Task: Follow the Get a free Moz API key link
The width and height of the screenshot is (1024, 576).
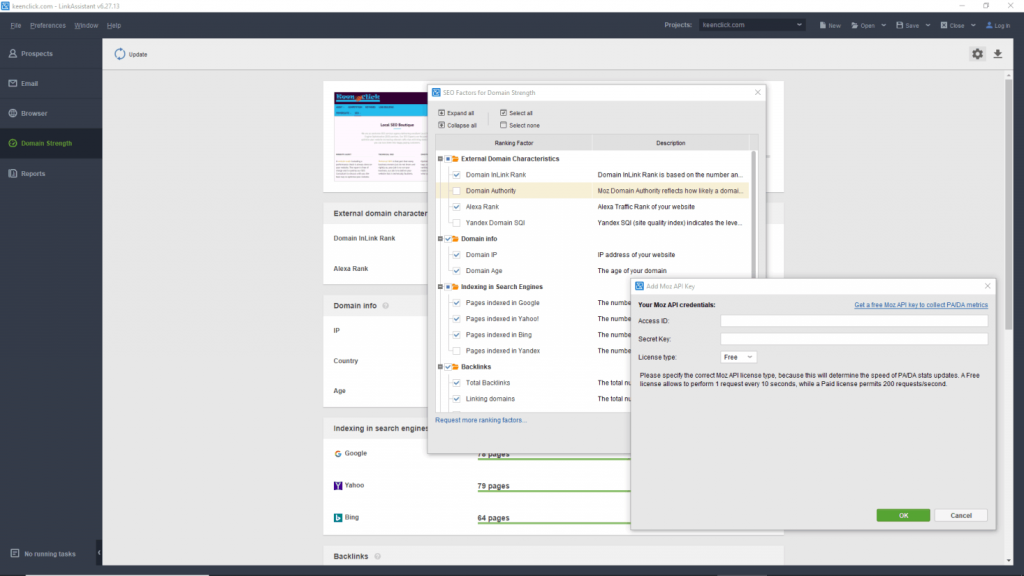Action: [x=921, y=305]
